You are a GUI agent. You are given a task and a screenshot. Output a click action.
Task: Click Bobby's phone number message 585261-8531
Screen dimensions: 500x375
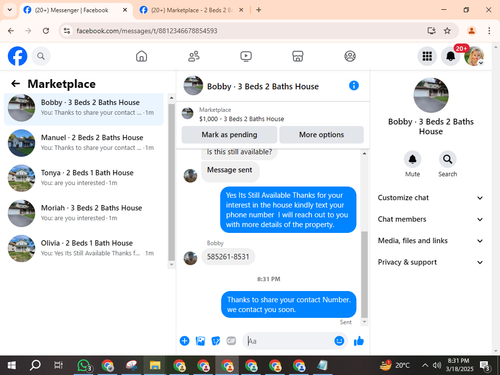point(228,257)
